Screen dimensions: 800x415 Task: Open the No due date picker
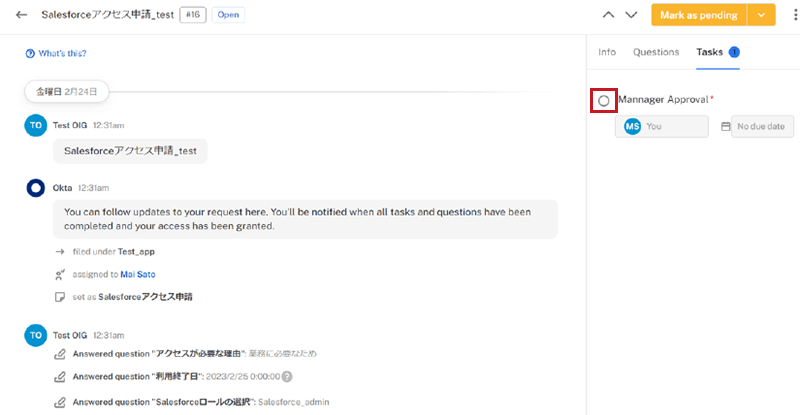(762, 127)
